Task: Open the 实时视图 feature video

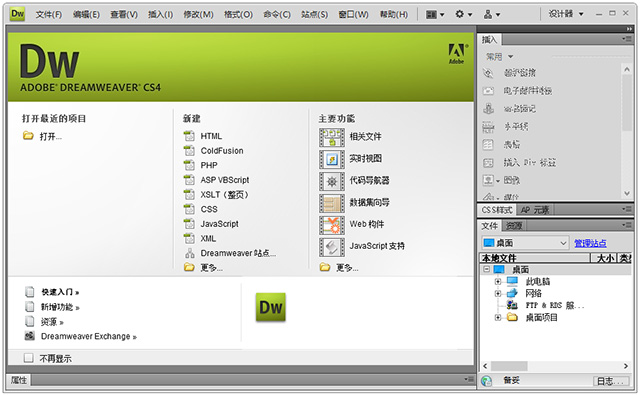Action: (x=365, y=158)
